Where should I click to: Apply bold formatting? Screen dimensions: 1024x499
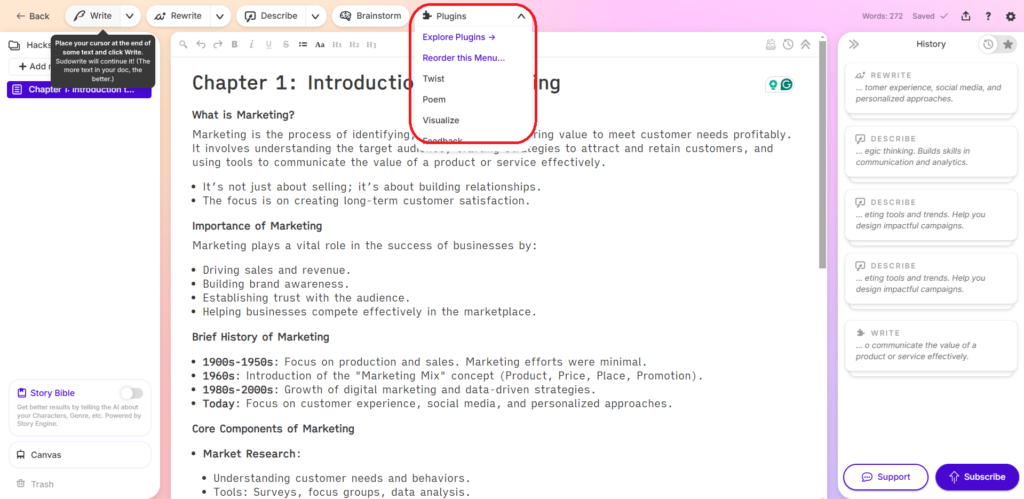point(234,44)
